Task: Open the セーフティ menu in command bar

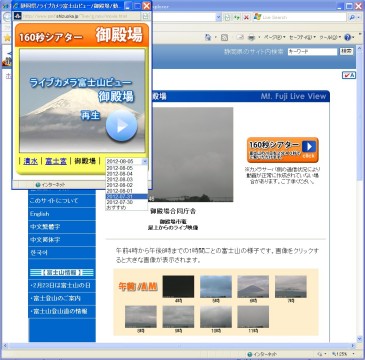Action: click(302, 37)
